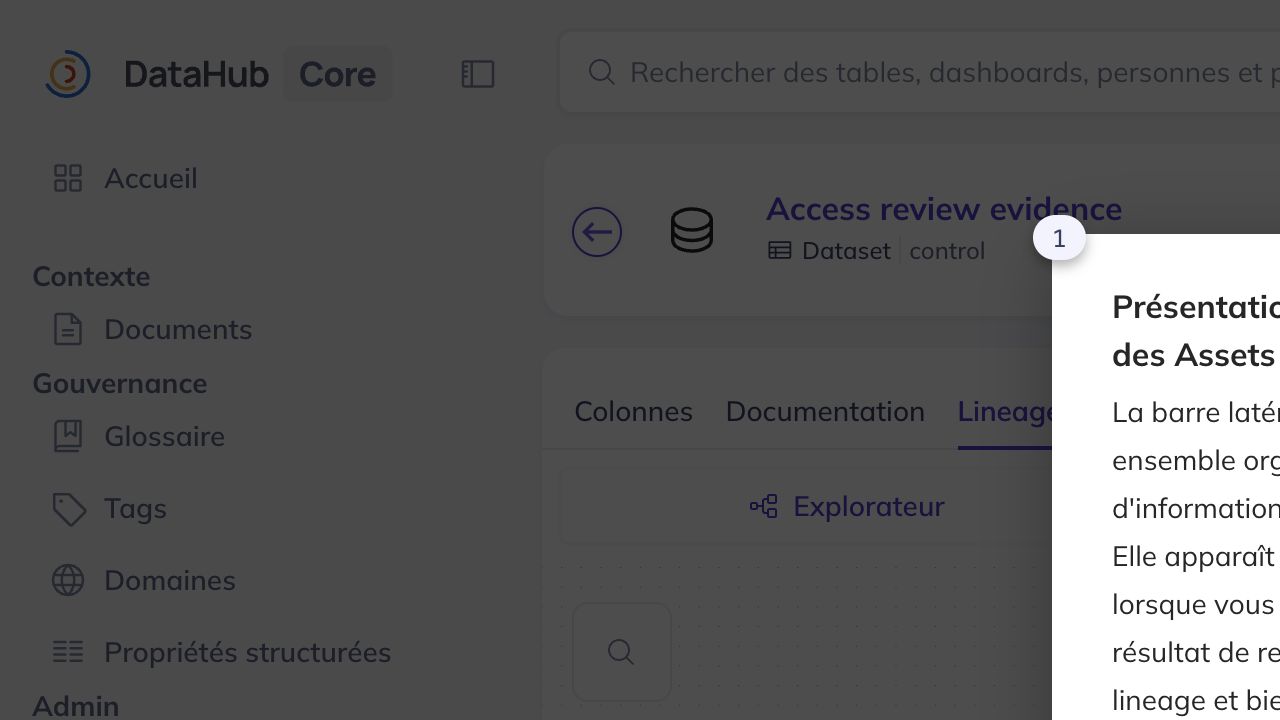Open the Access review evidence title link
This screenshot has width=1280, height=720.
(944, 208)
